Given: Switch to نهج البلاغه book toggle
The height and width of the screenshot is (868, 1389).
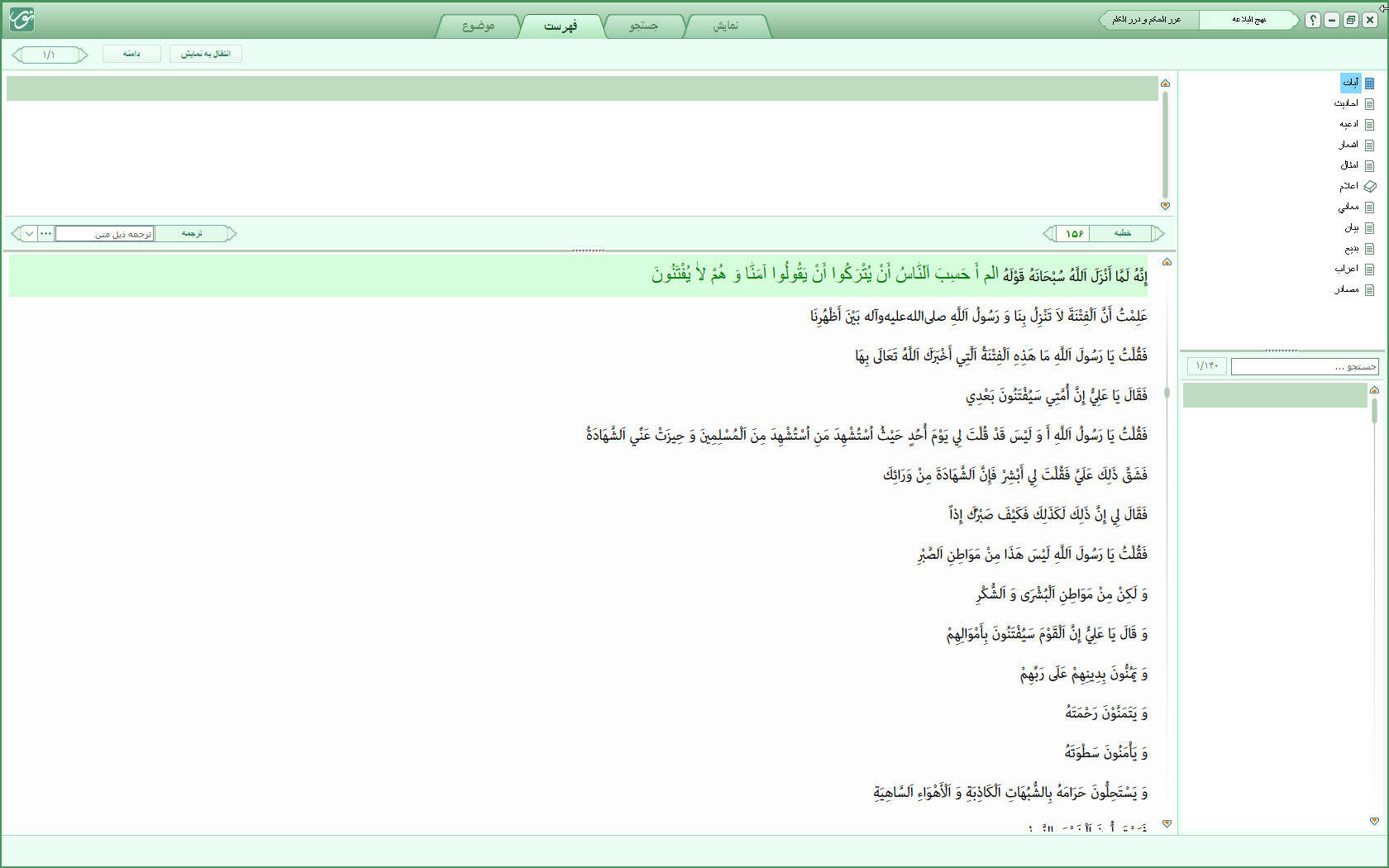Looking at the screenshot, I should (1248, 20).
